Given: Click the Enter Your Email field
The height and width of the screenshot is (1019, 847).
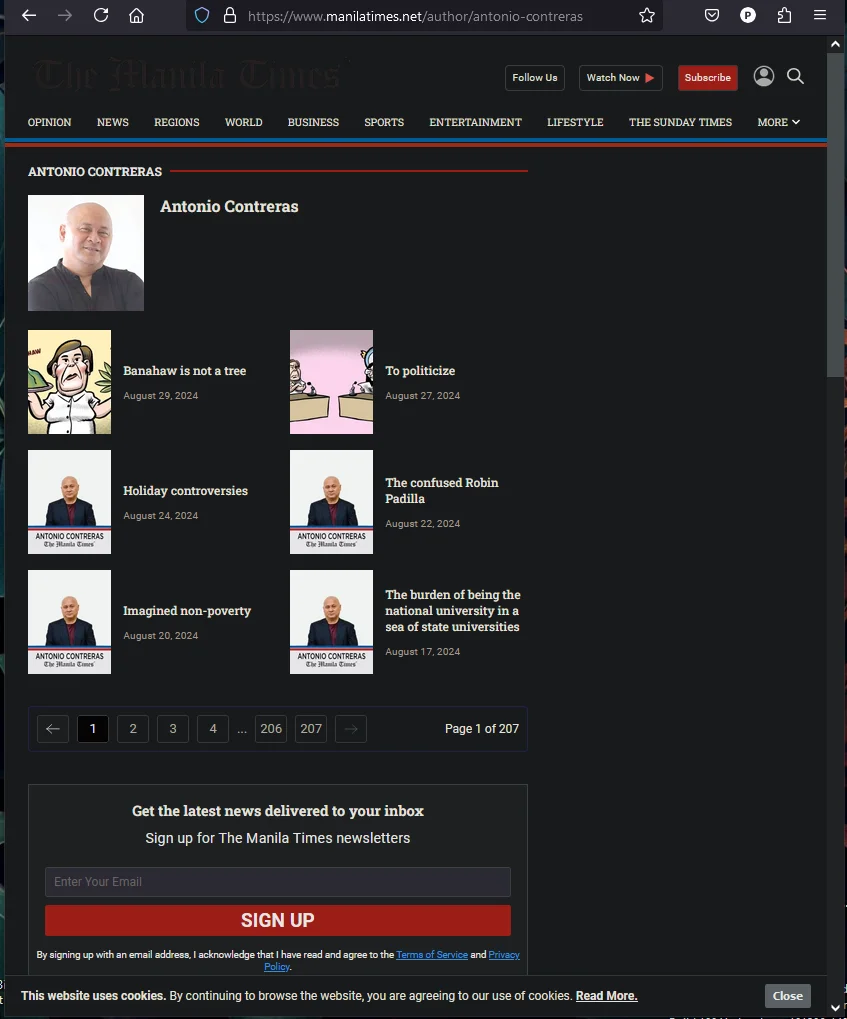Looking at the screenshot, I should (278, 882).
